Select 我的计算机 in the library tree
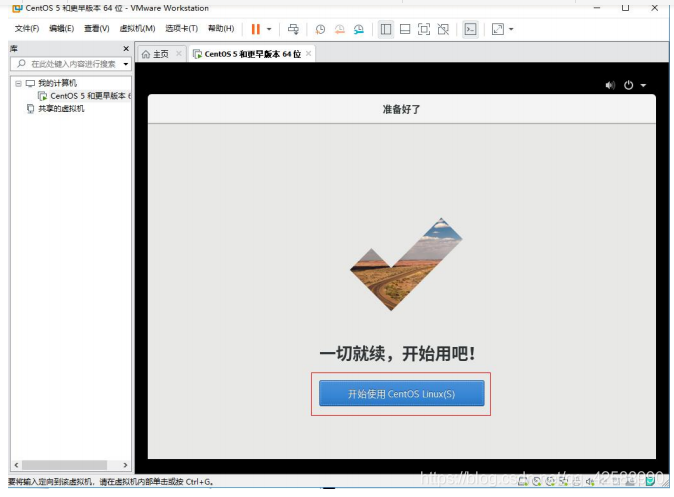Viewport: 674px width, 497px height. (57, 83)
